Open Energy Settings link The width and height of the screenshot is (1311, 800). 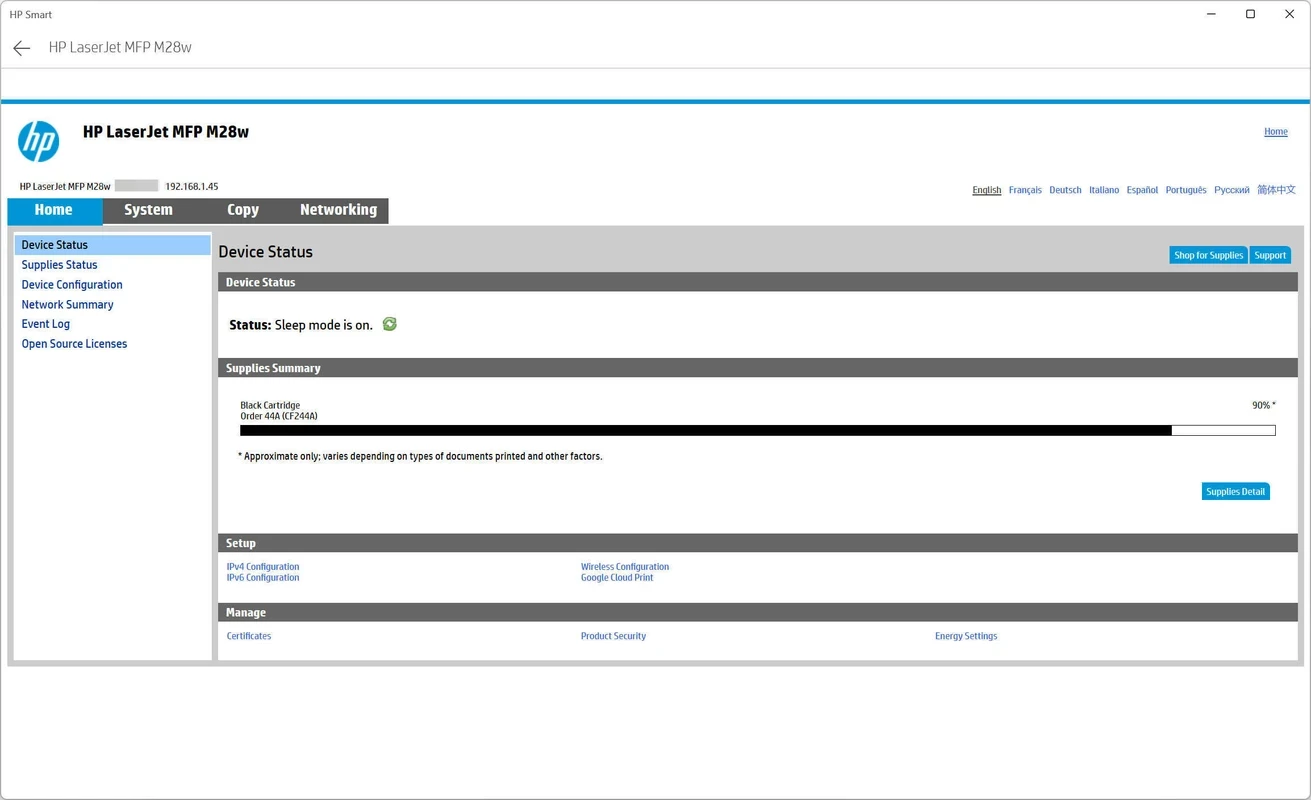pyautogui.click(x=966, y=636)
